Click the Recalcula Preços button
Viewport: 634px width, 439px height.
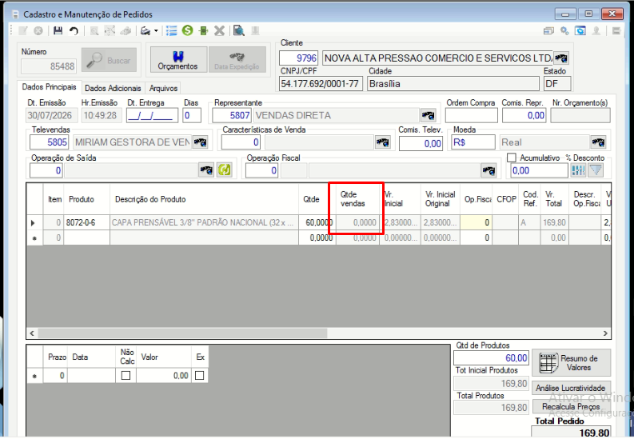(571, 407)
